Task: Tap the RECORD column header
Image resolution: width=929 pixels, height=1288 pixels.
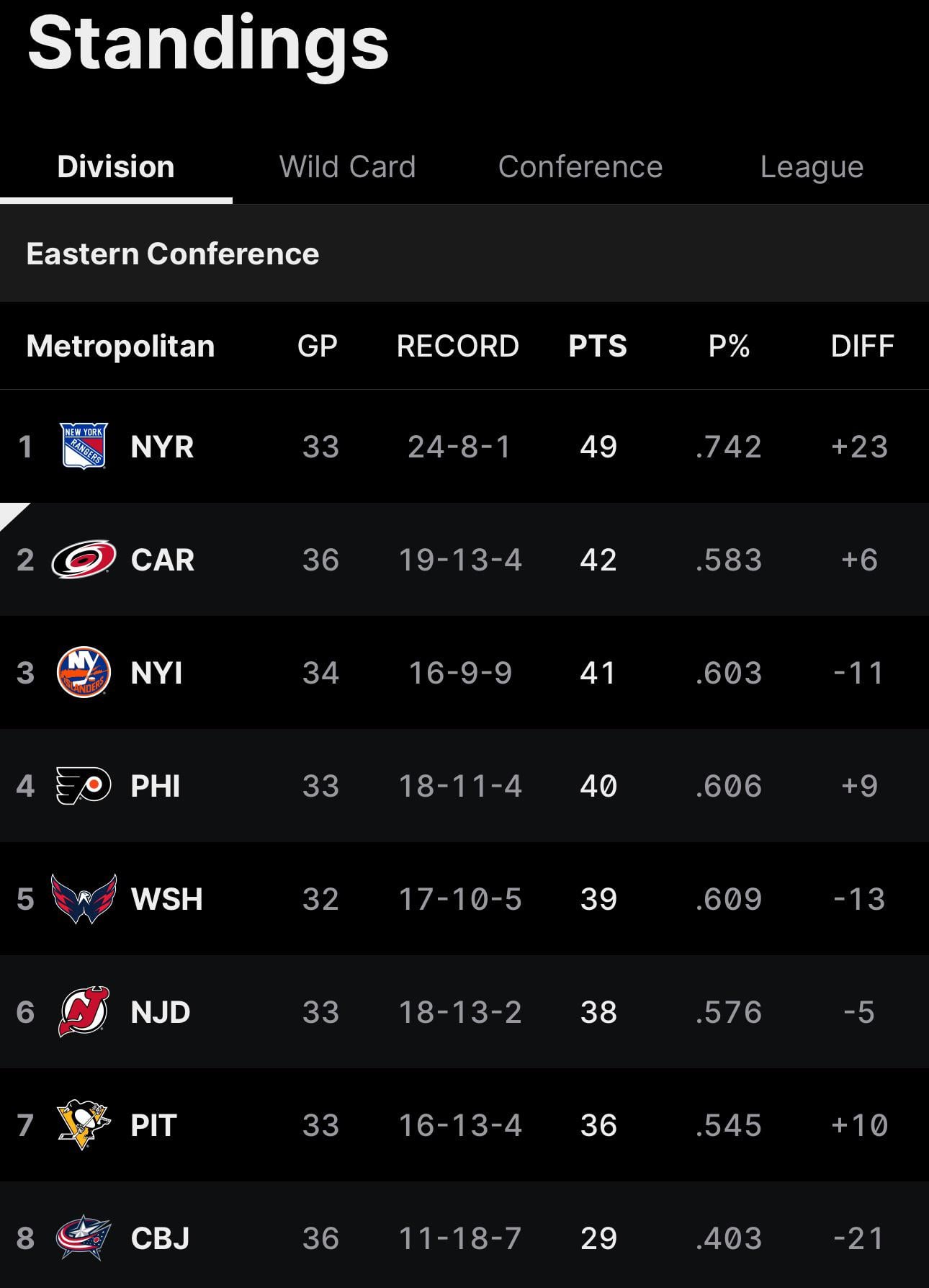Action: coord(458,346)
